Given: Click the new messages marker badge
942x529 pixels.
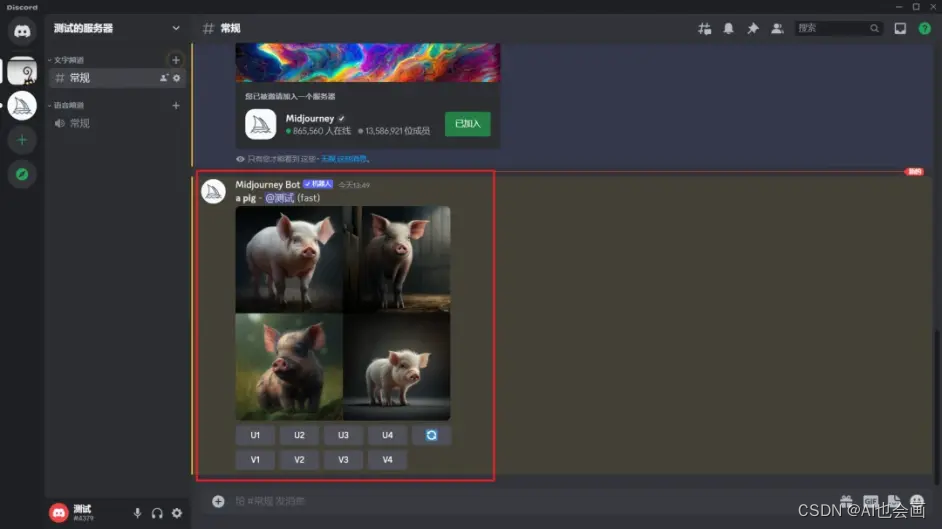Looking at the screenshot, I should point(914,172).
